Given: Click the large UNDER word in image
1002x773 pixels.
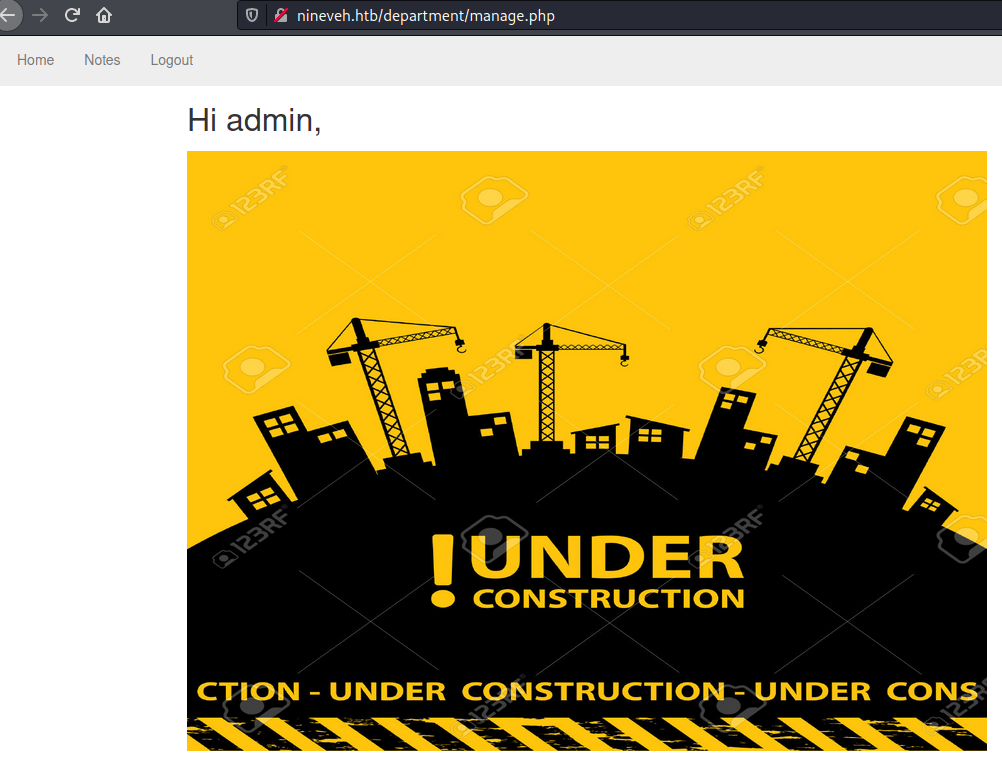Looking at the screenshot, I should click(608, 559).
